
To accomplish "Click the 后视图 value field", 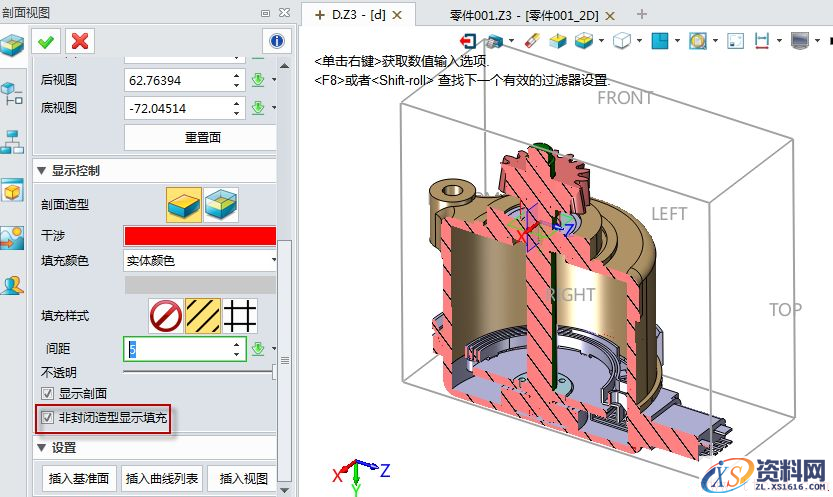I will click(x=184, y=80).
